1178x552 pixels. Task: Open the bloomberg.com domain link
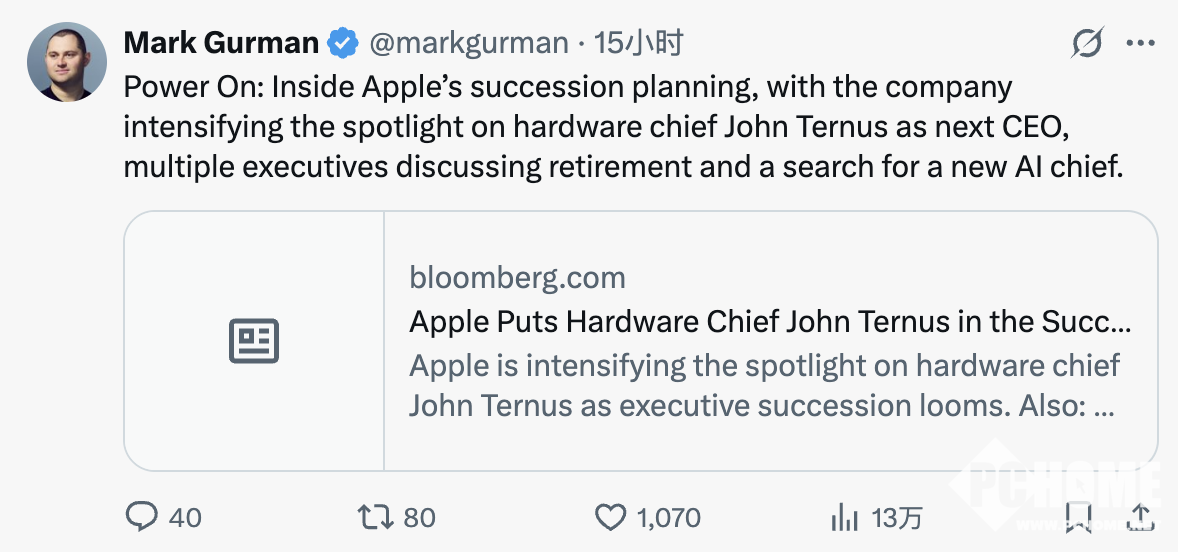[x=517, y=277]
